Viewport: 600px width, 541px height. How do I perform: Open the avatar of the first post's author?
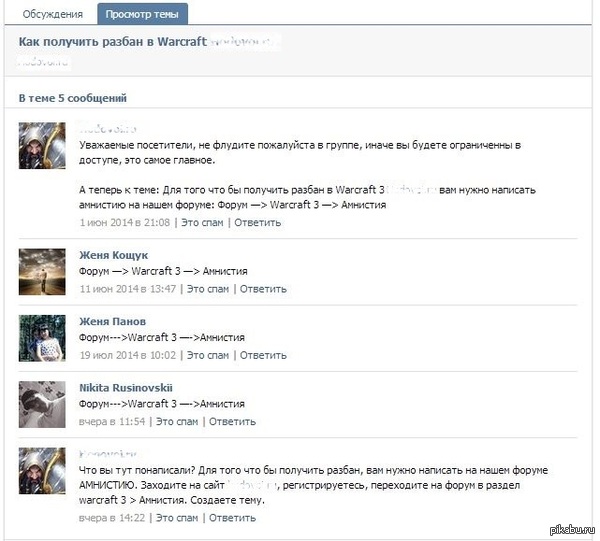tap(42, 145)
